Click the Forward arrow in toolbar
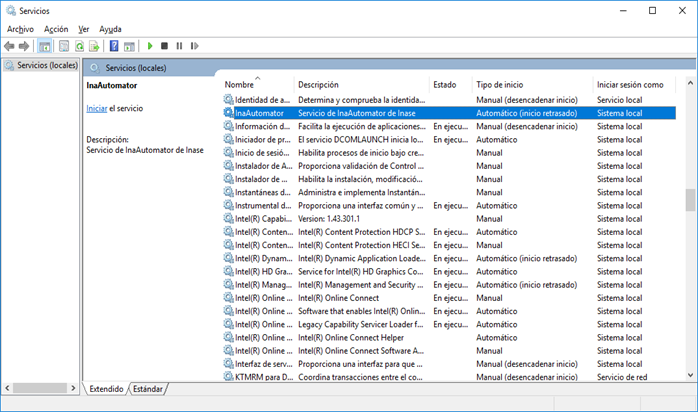698x412 pixels. coord(24,46)
